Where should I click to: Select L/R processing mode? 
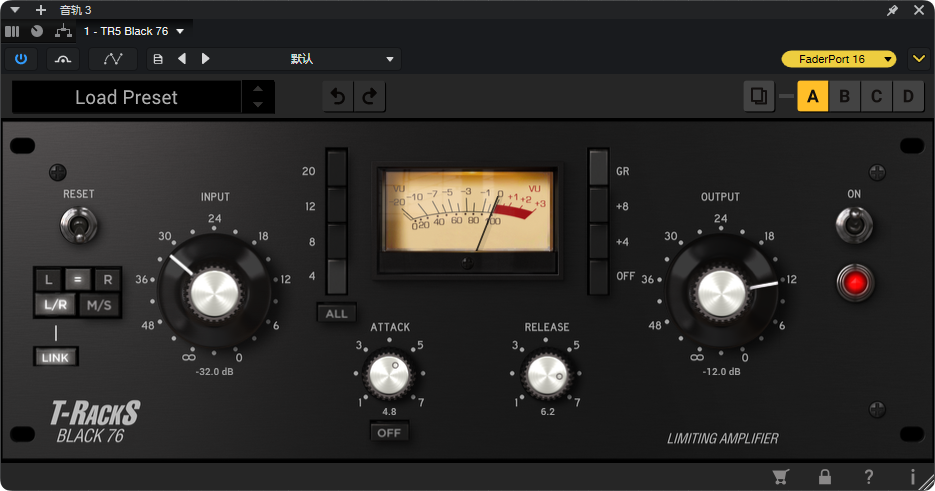(55, 305)
